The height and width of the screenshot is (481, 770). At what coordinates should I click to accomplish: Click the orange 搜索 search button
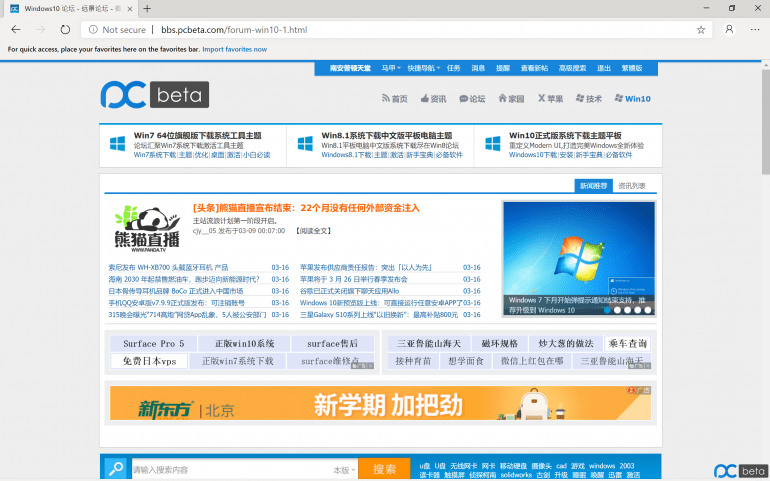[x=384, y=469]
